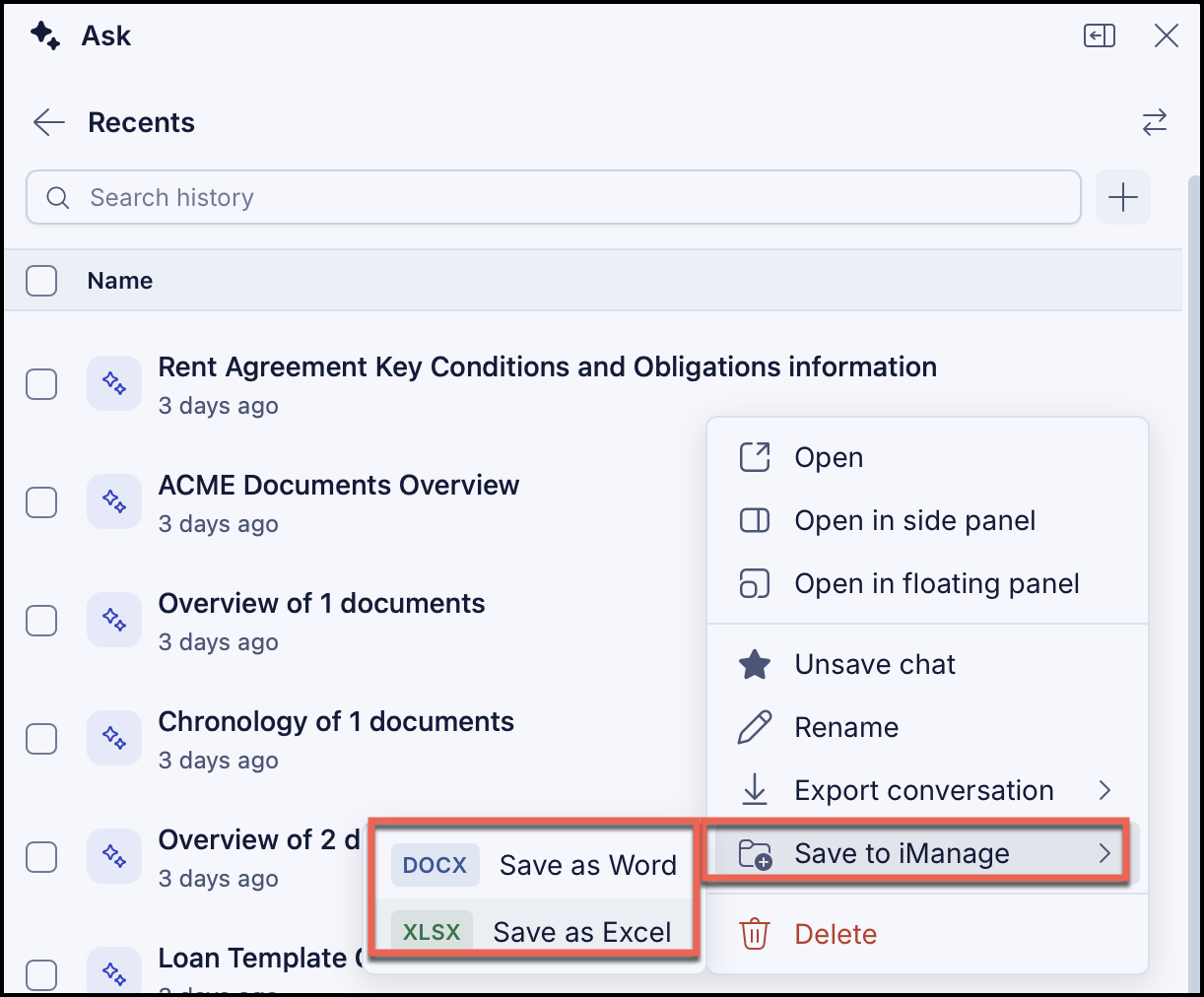This screenshot has width=1204, height=997.
Task: Choose Open from the context menu
Action: pyautogui.click(x=928, y=458)
